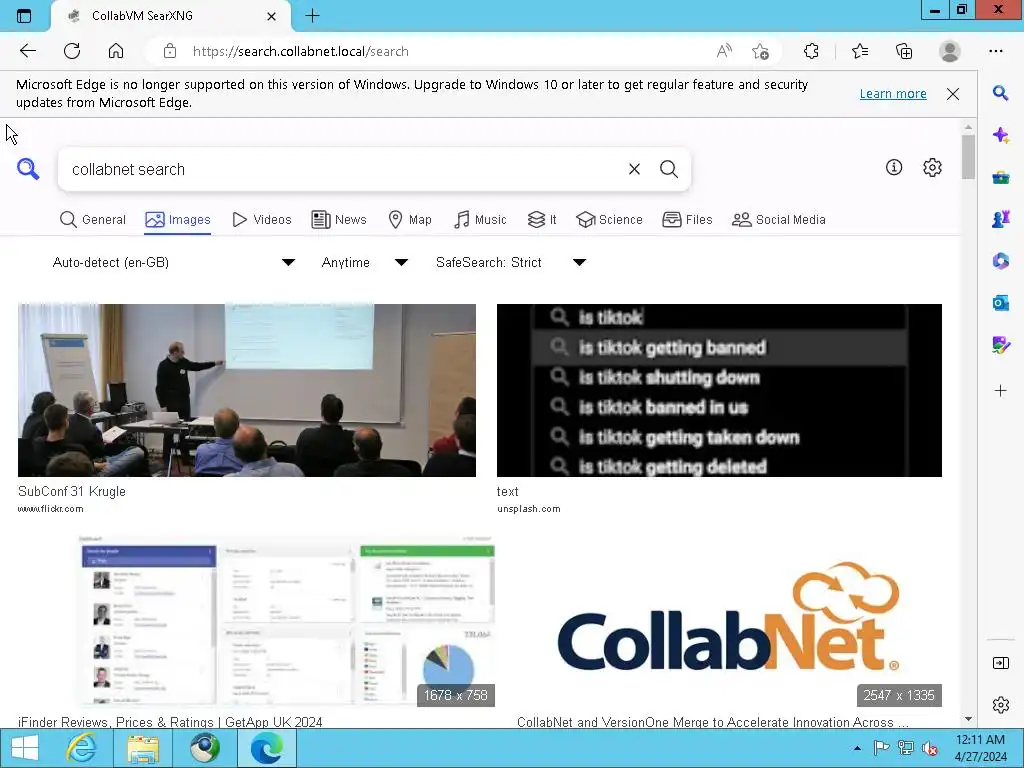Image resolution: width=1024 pixels, height=768 pixels.
Task: Add a sidebar app with plus
Action: coord(1000,391)
